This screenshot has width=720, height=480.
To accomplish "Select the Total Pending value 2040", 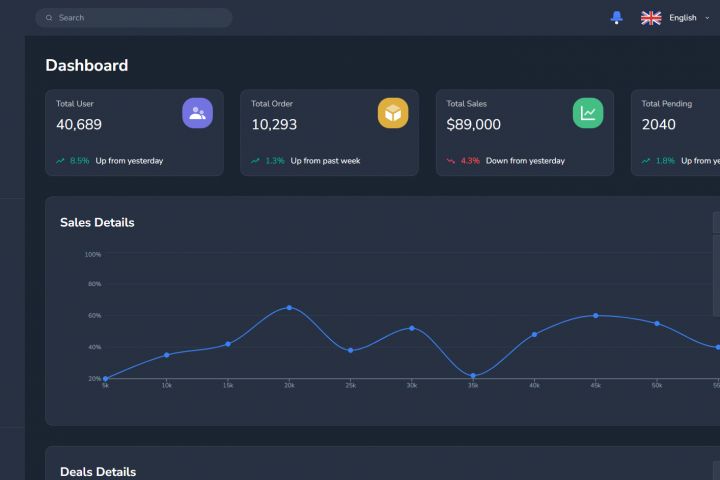I will (x=658, y=124).
